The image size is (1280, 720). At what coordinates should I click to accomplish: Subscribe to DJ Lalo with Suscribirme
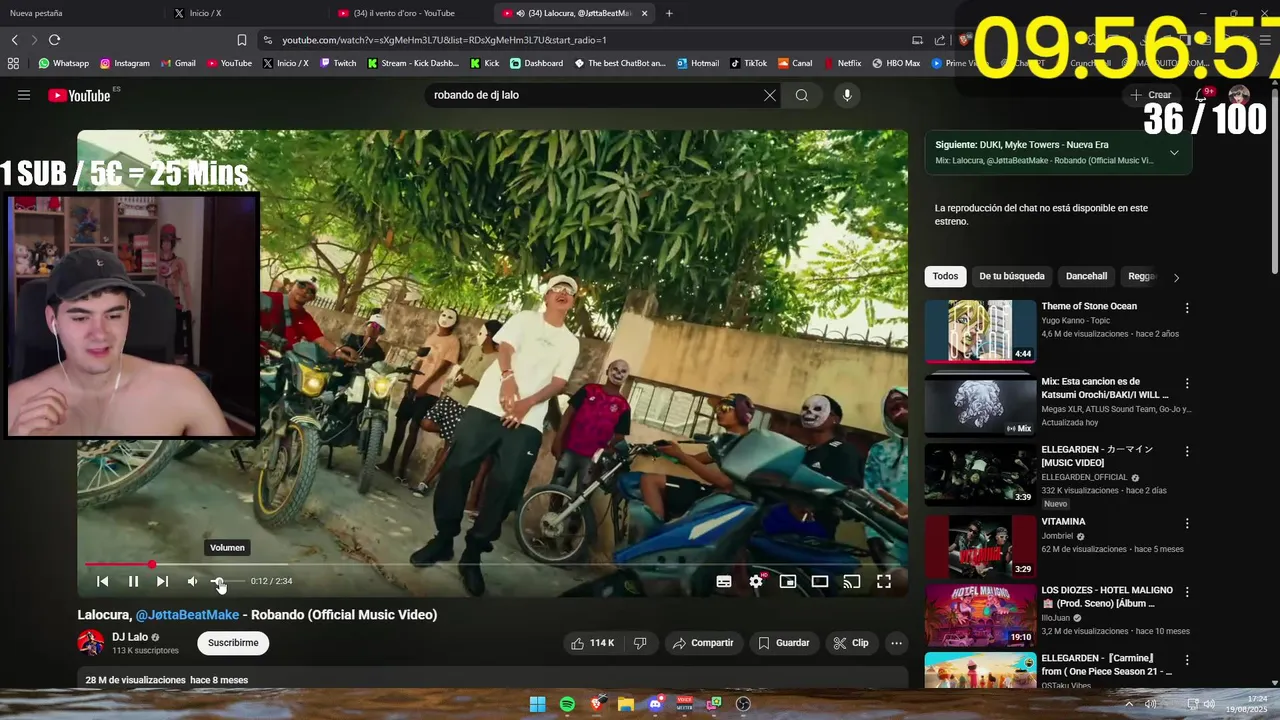click(233, 643)
